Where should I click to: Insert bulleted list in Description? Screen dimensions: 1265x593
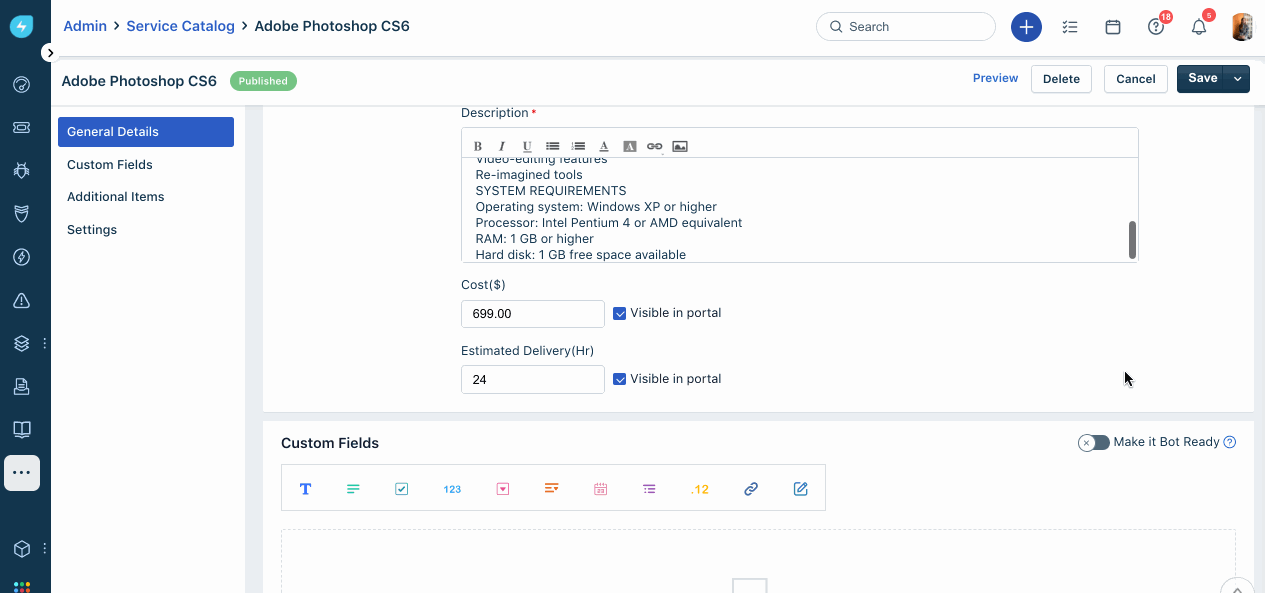pos(552,146)
